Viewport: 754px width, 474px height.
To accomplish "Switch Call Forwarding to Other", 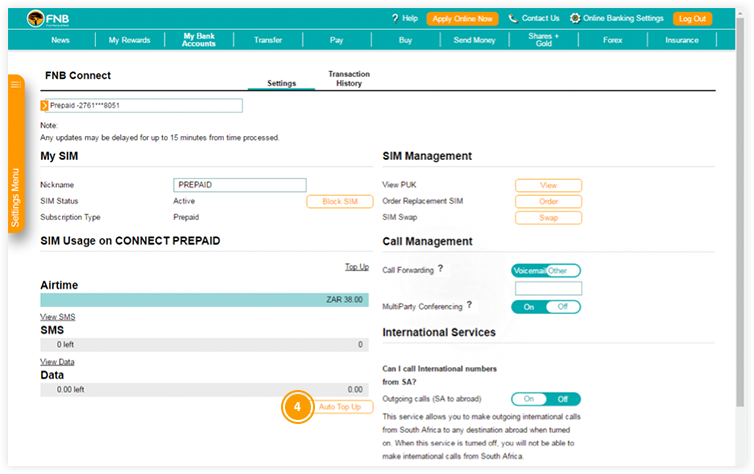I will (562, 271).
